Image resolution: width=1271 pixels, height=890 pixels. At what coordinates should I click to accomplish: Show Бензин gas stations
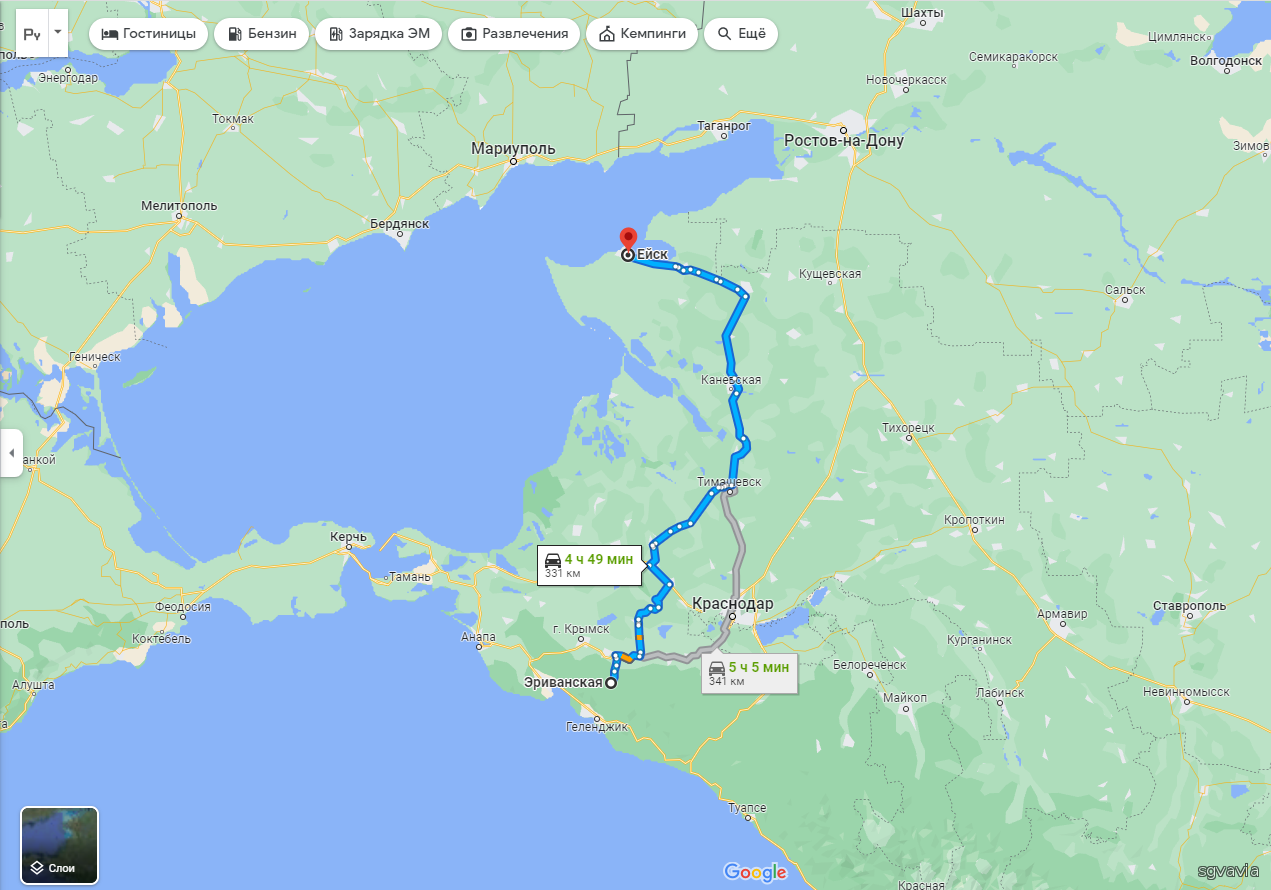262,33
